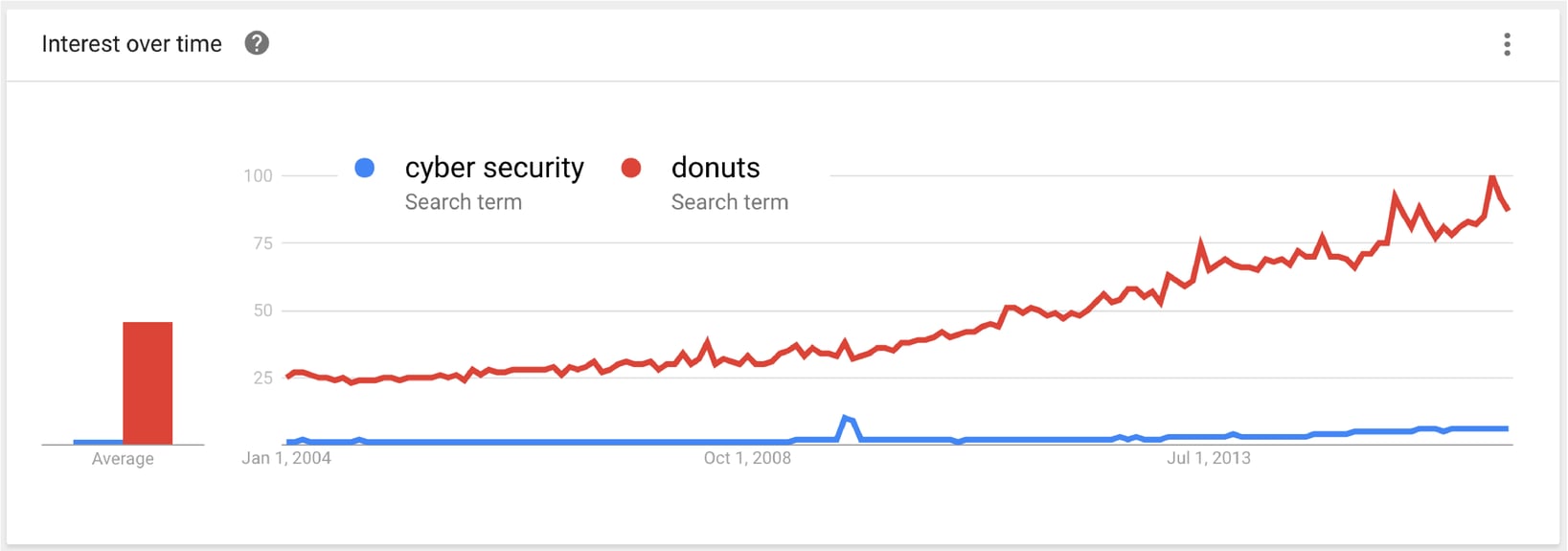Click the blue cyber security legend dot
The image size is (1568, 551).
(365, 168)
